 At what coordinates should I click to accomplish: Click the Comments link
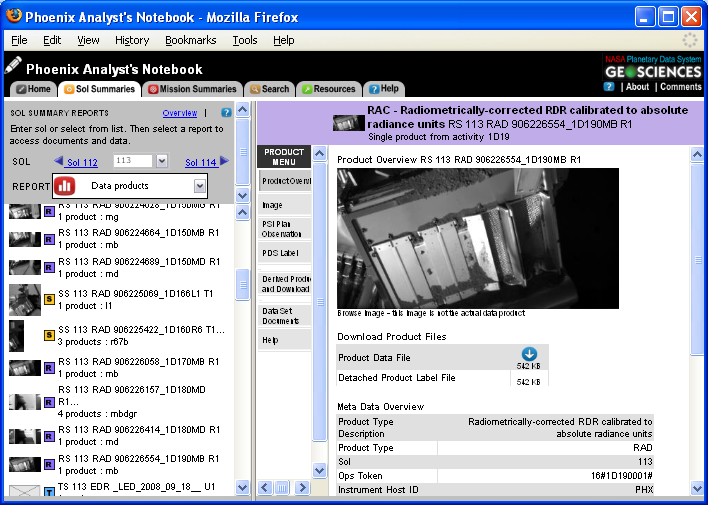tap(681, 87)
